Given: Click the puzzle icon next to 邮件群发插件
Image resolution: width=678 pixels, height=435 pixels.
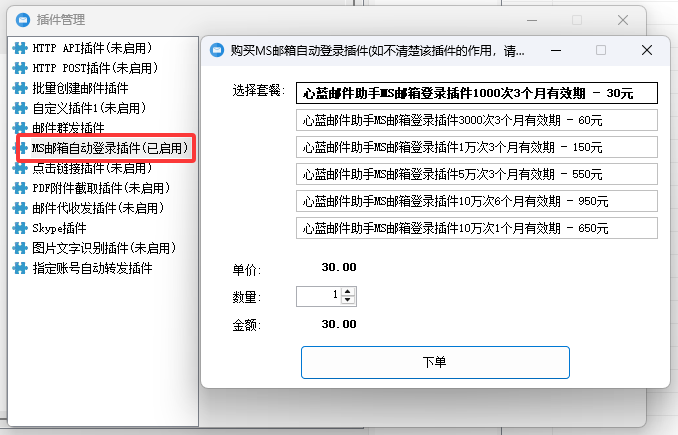Looking at the screenshot, I should coord(19,128).
